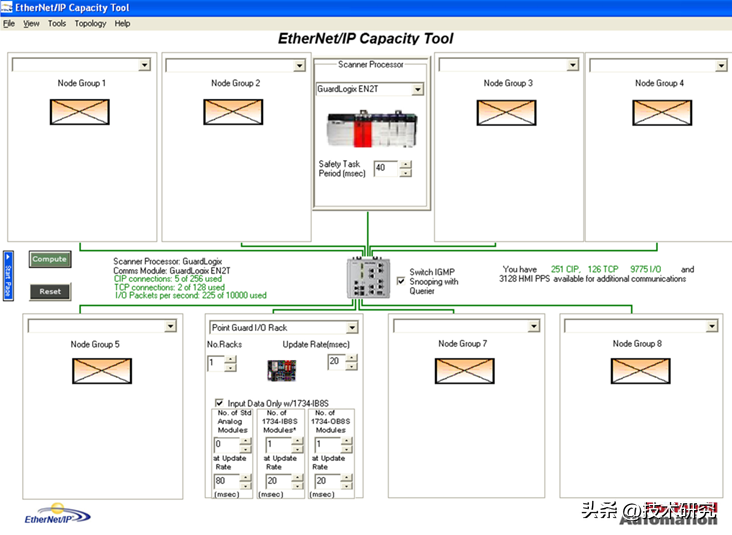Click the Point Guard I/O rack image
This screenshot has height=535, width=732.
pos(282,371)
